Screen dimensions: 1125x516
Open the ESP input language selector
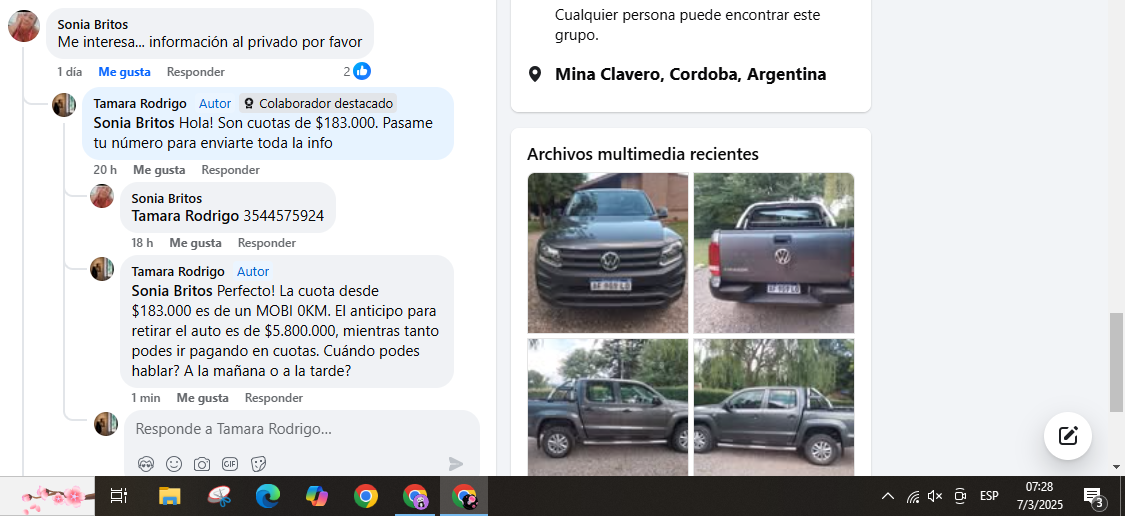989,496
